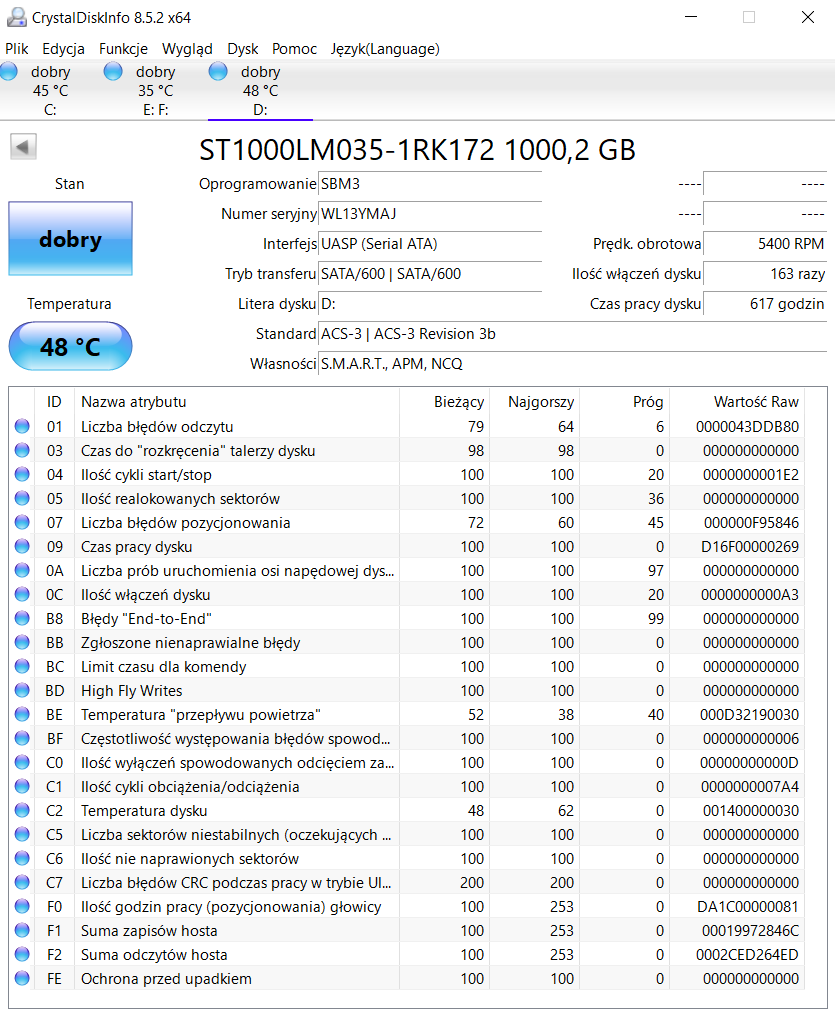Viewport: 835px width, 1015px height.
Task: Click the serial number field WL13YMAJ
Action: pyautogui.click(x=429, y=214)
